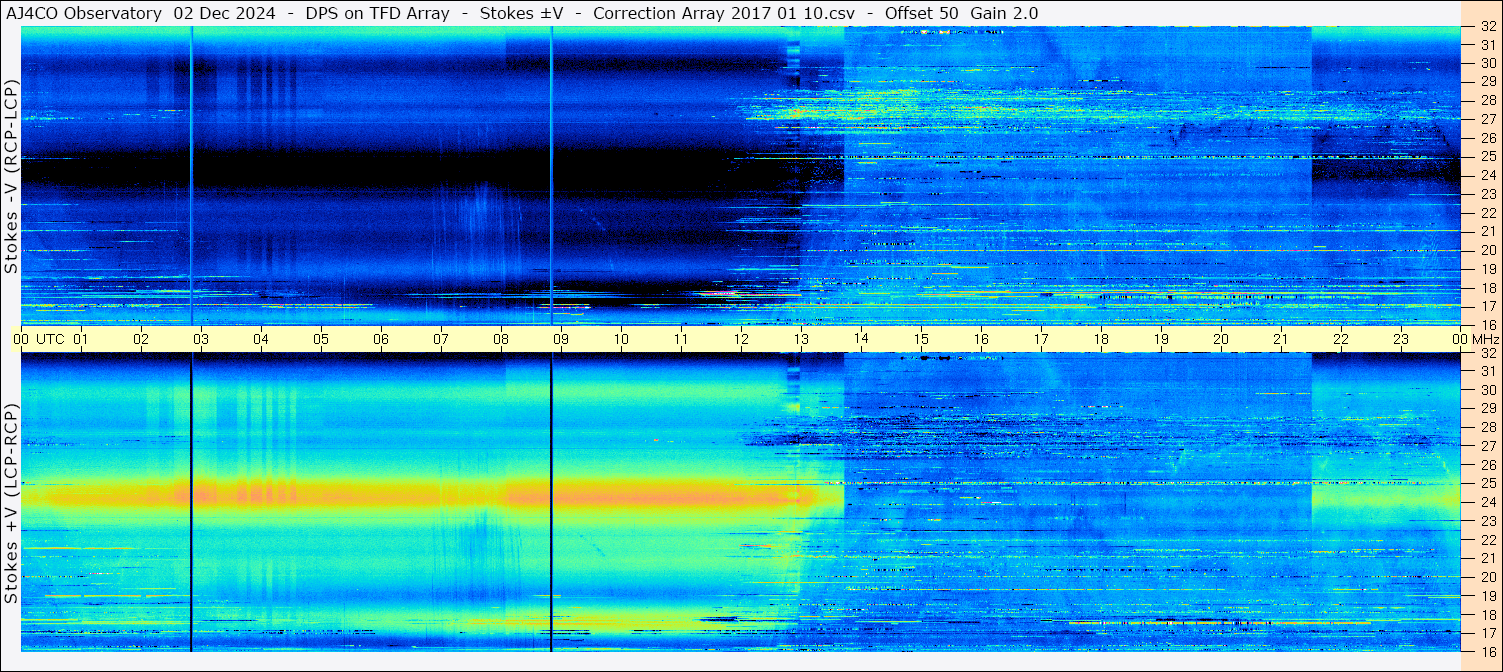This screenshot has width=1503, height=672.
Task: Select the 11 hour mark on time axis
Action: click(681, 339)
